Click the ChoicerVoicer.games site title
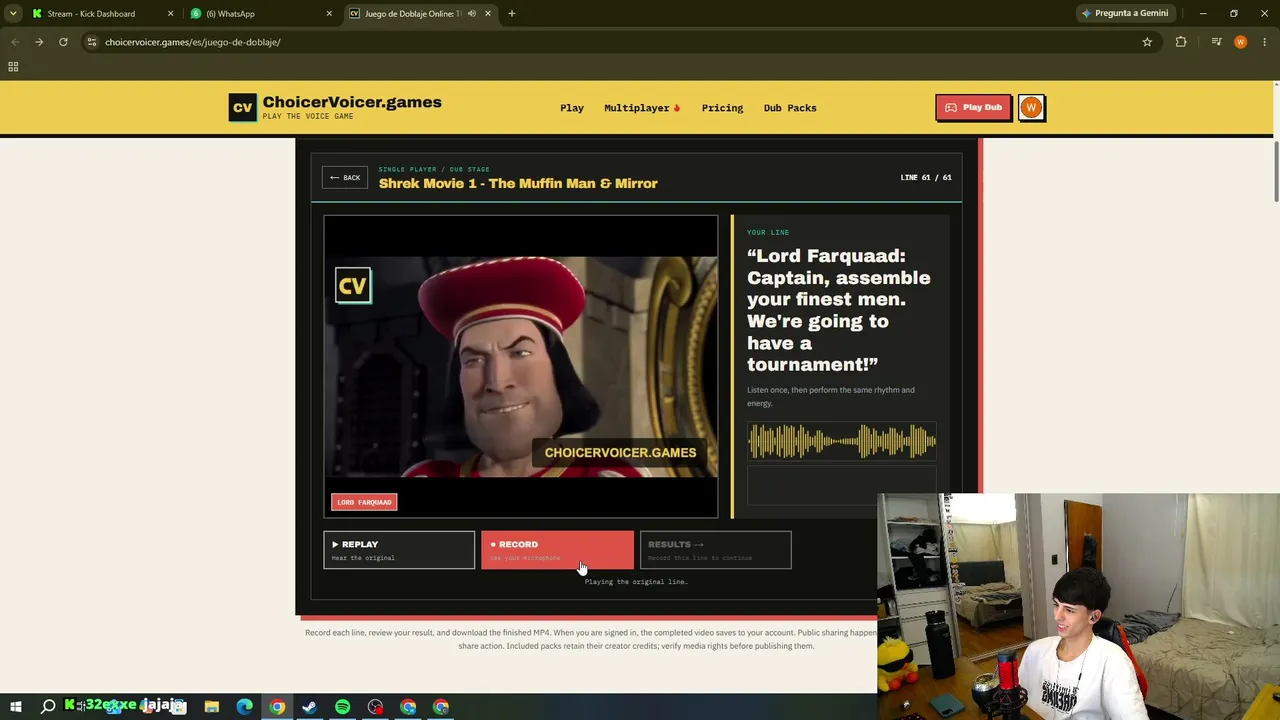1280x720 pixels. [352, 102]
